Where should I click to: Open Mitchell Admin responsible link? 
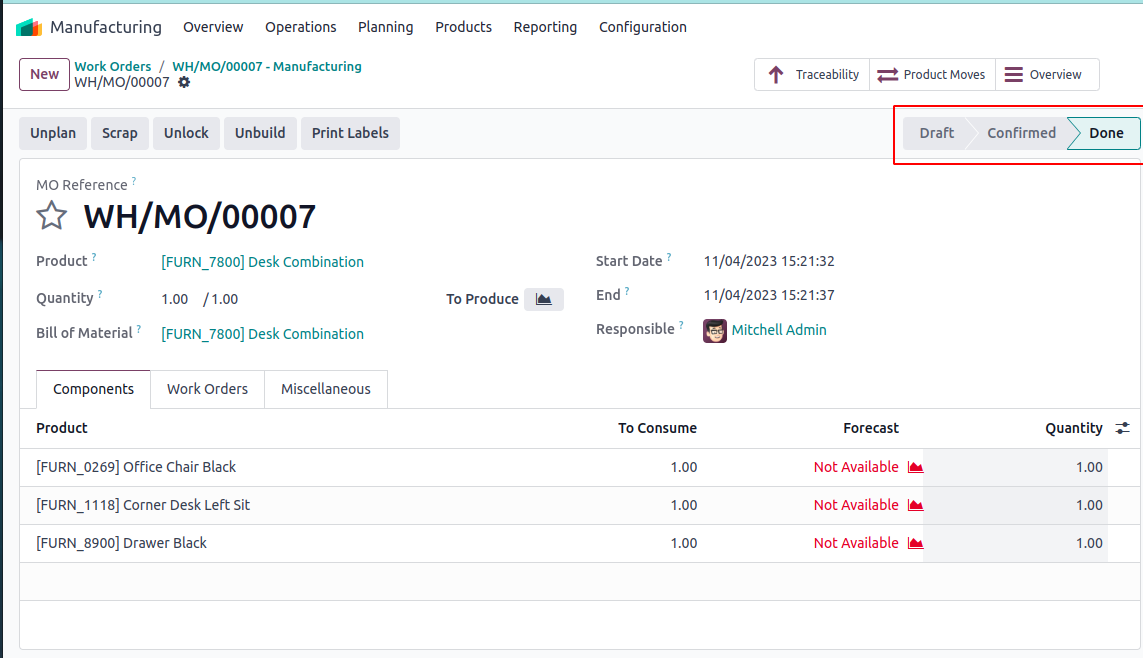779,330
